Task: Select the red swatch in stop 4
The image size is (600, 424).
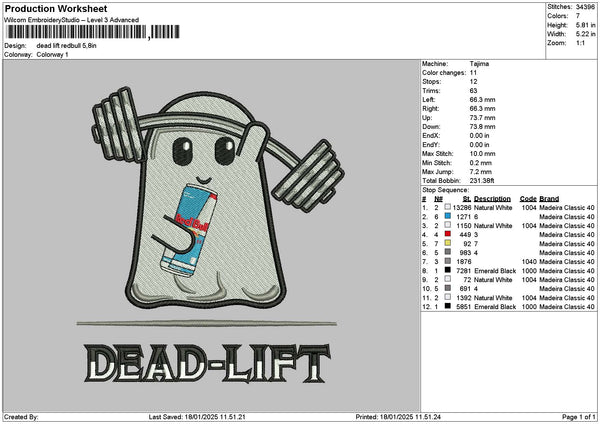Action: (x=447, y=234)
